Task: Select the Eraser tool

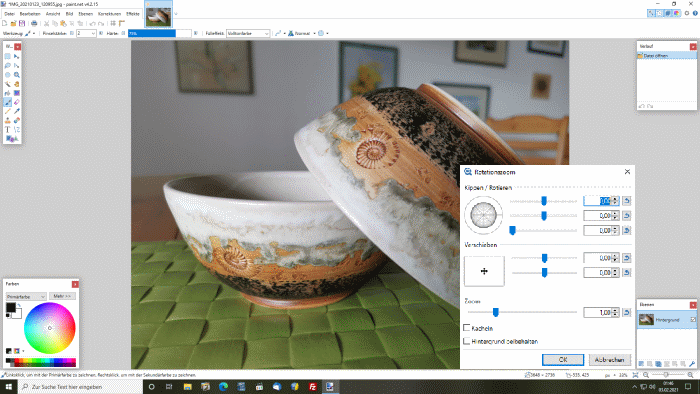Action: pos(17,102)
